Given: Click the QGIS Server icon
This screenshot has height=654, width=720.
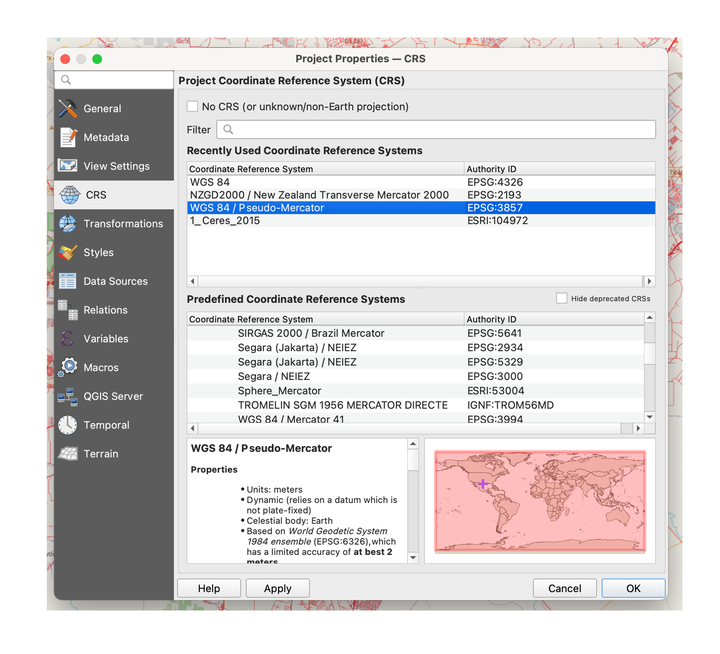Looking at the screenshot, I should [x=68, y=396].
